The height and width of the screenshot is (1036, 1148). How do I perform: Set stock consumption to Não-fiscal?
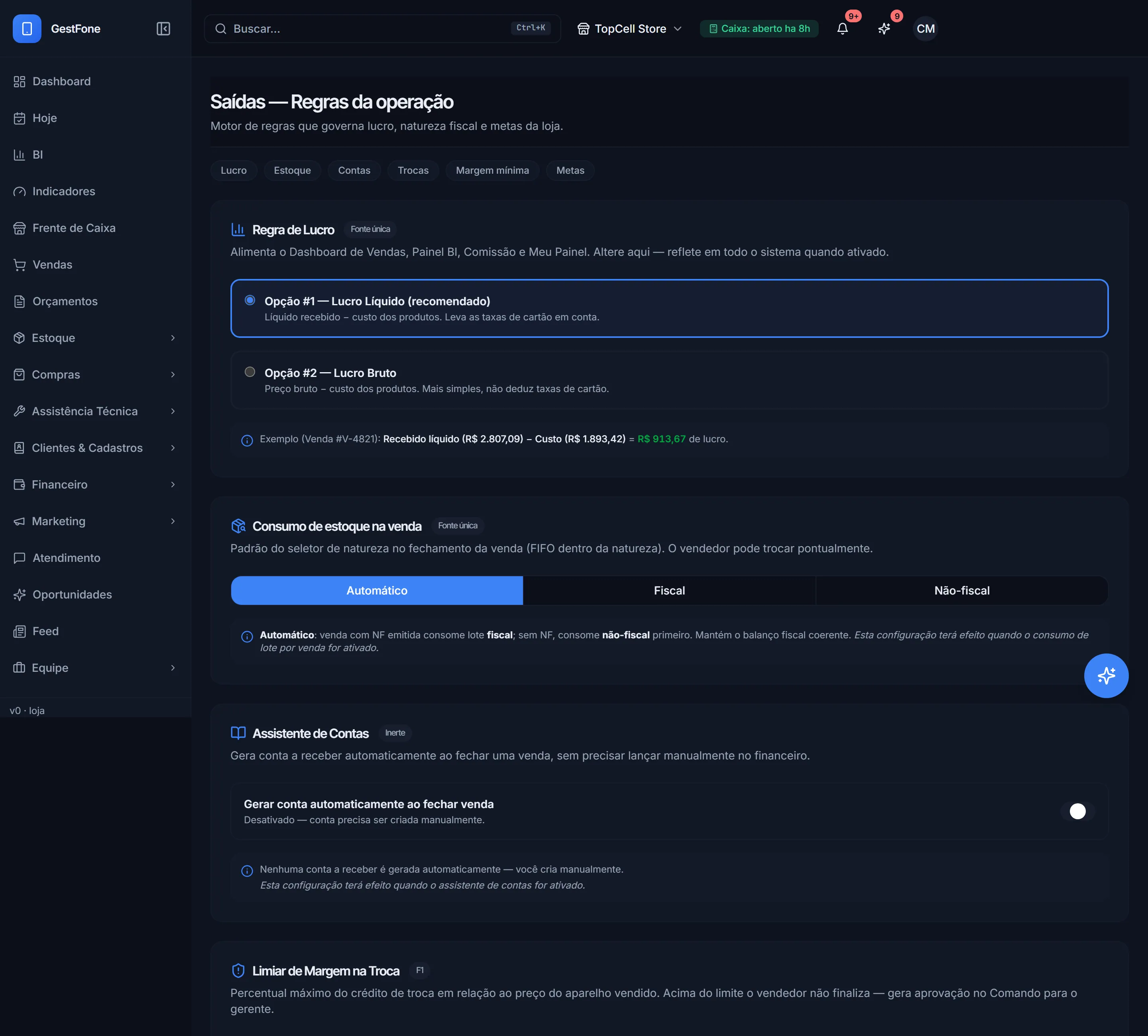click(962, 590)
